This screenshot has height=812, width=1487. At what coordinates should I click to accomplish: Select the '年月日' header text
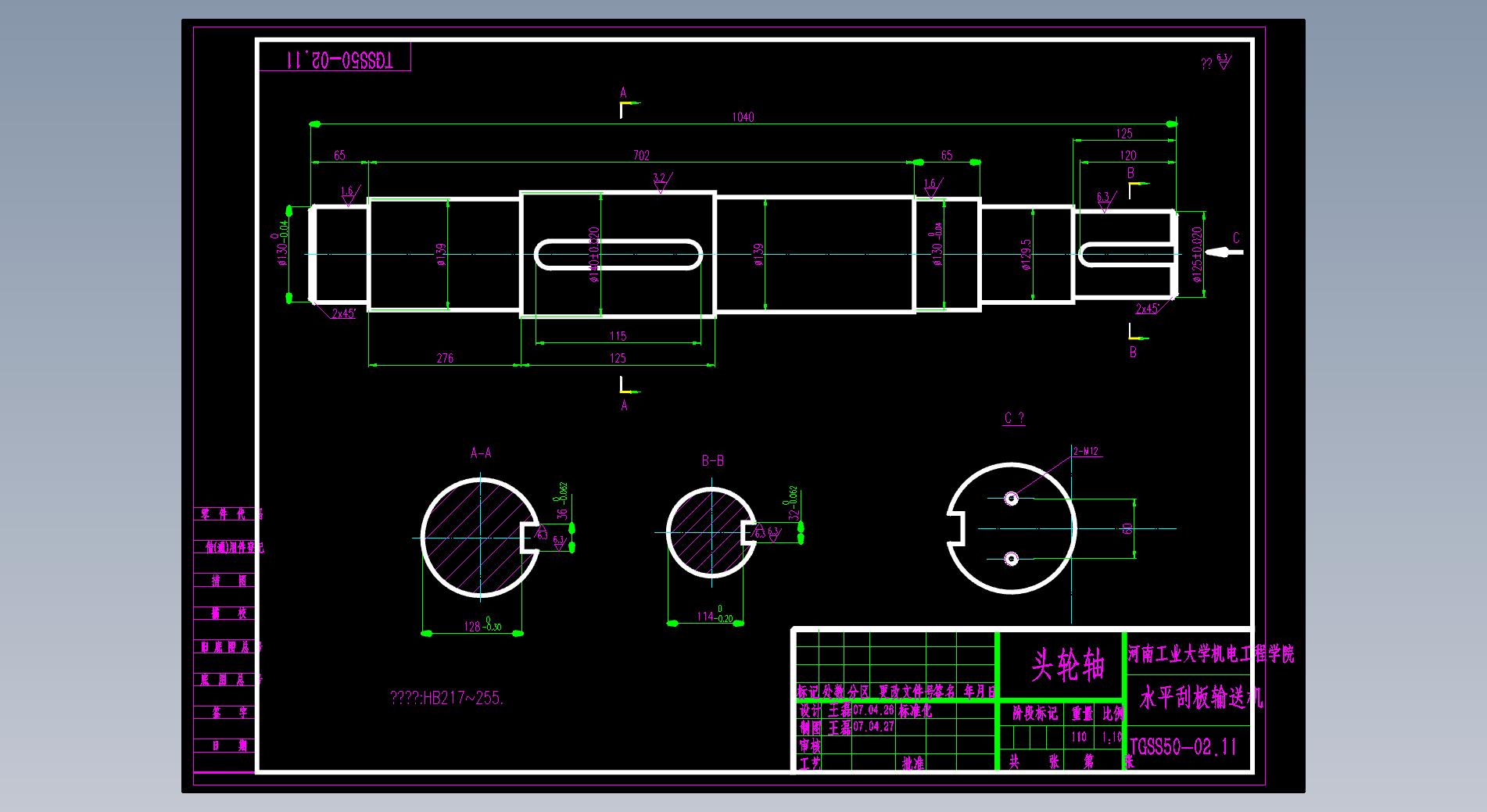tap(980, 692)
